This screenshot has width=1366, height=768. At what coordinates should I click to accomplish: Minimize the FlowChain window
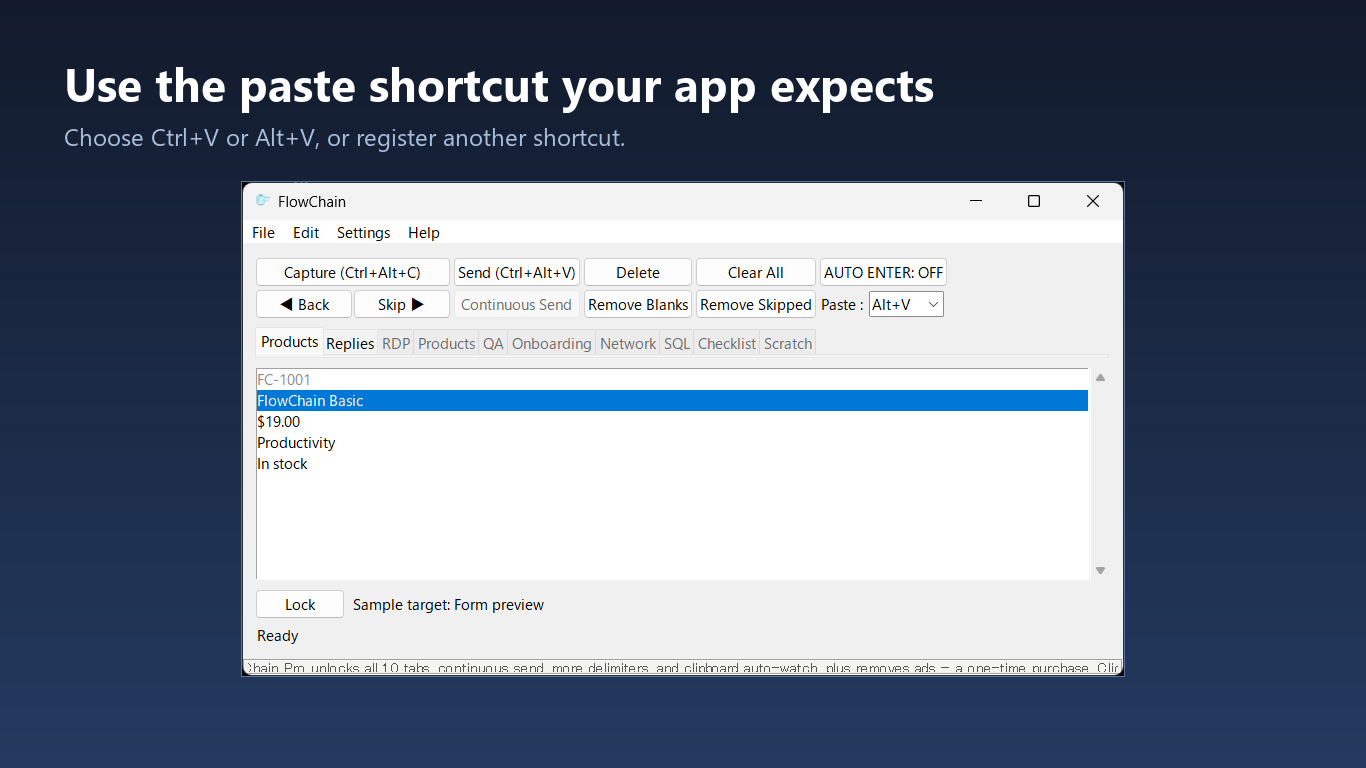tap(976, 201)
